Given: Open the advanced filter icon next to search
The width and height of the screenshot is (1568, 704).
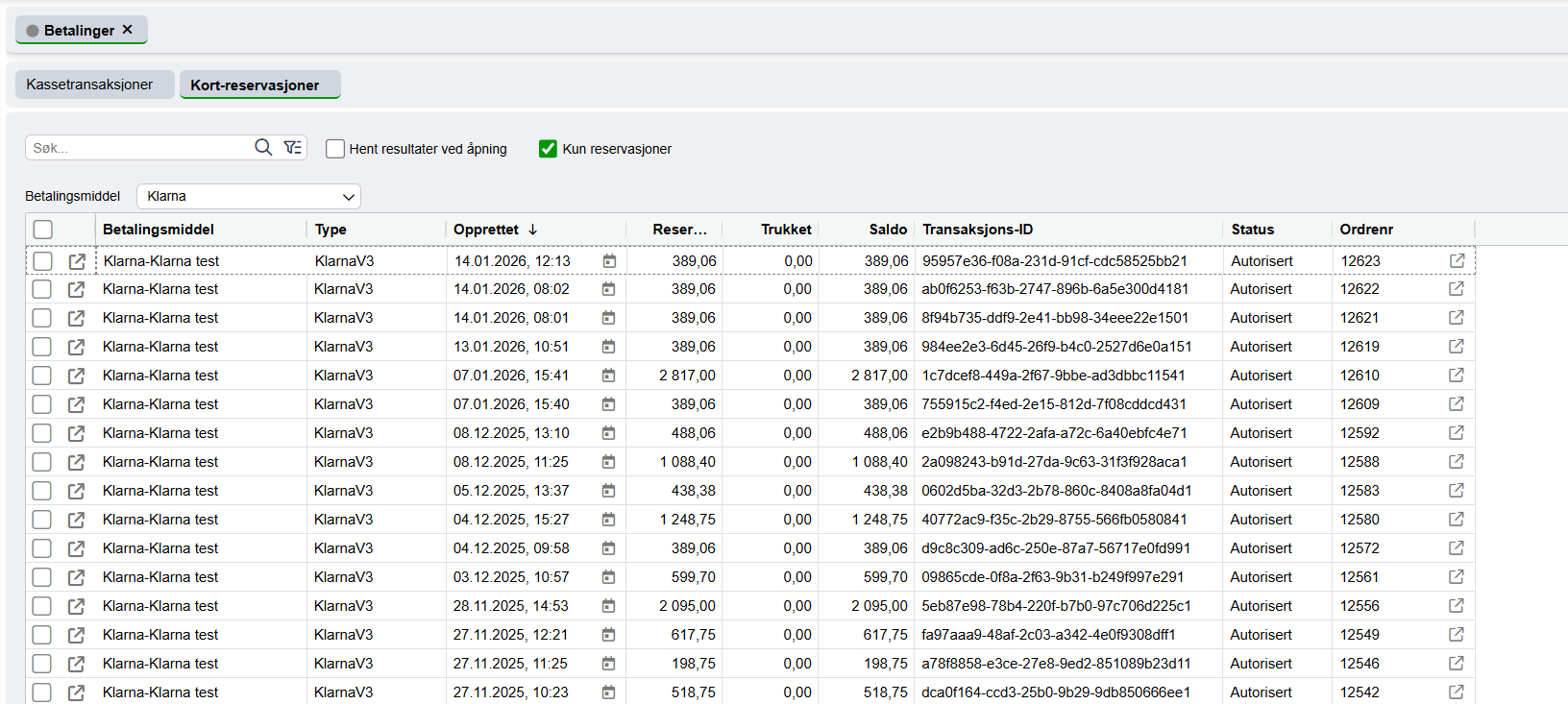Looking at the screenshot, I should [x=293, y=147].
